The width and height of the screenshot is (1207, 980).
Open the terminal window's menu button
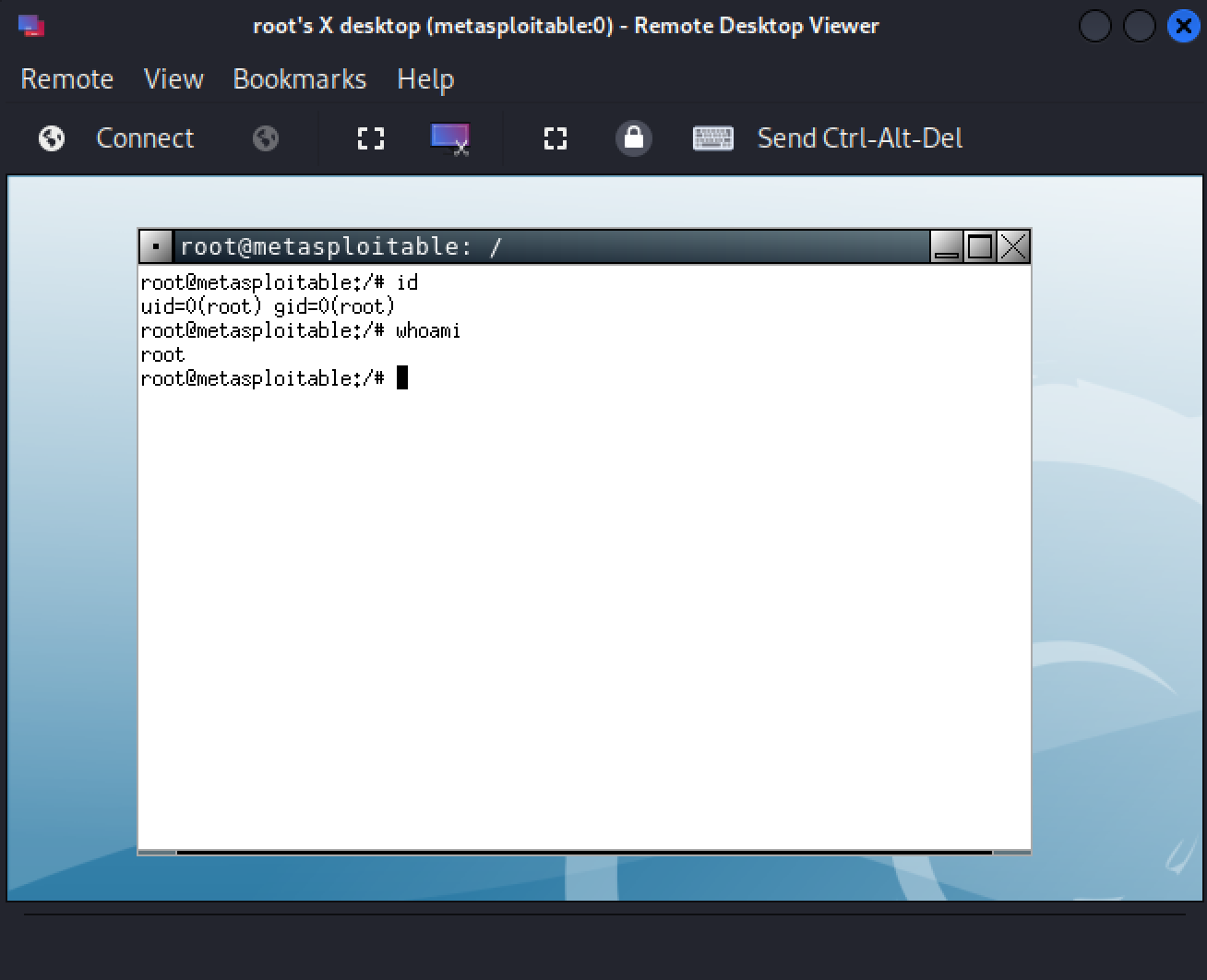tap(155, 247)
